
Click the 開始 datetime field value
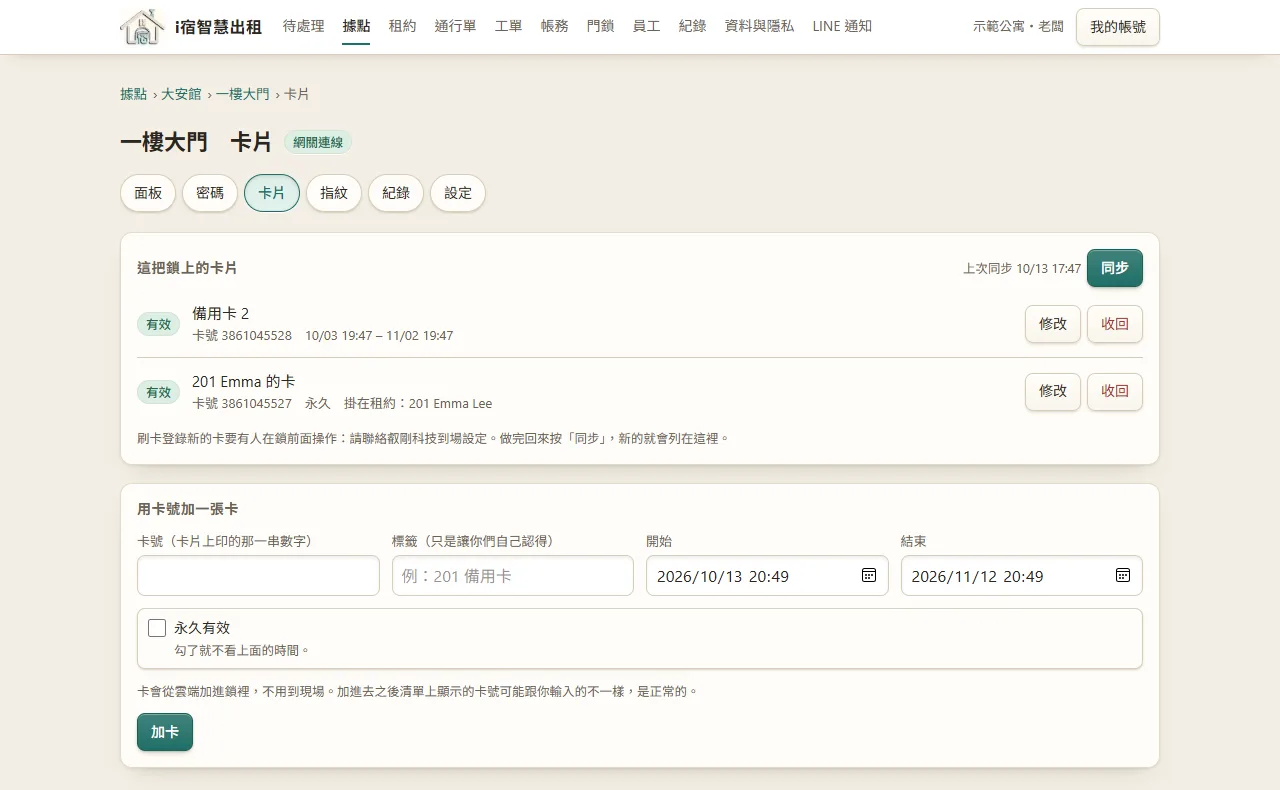723,577
